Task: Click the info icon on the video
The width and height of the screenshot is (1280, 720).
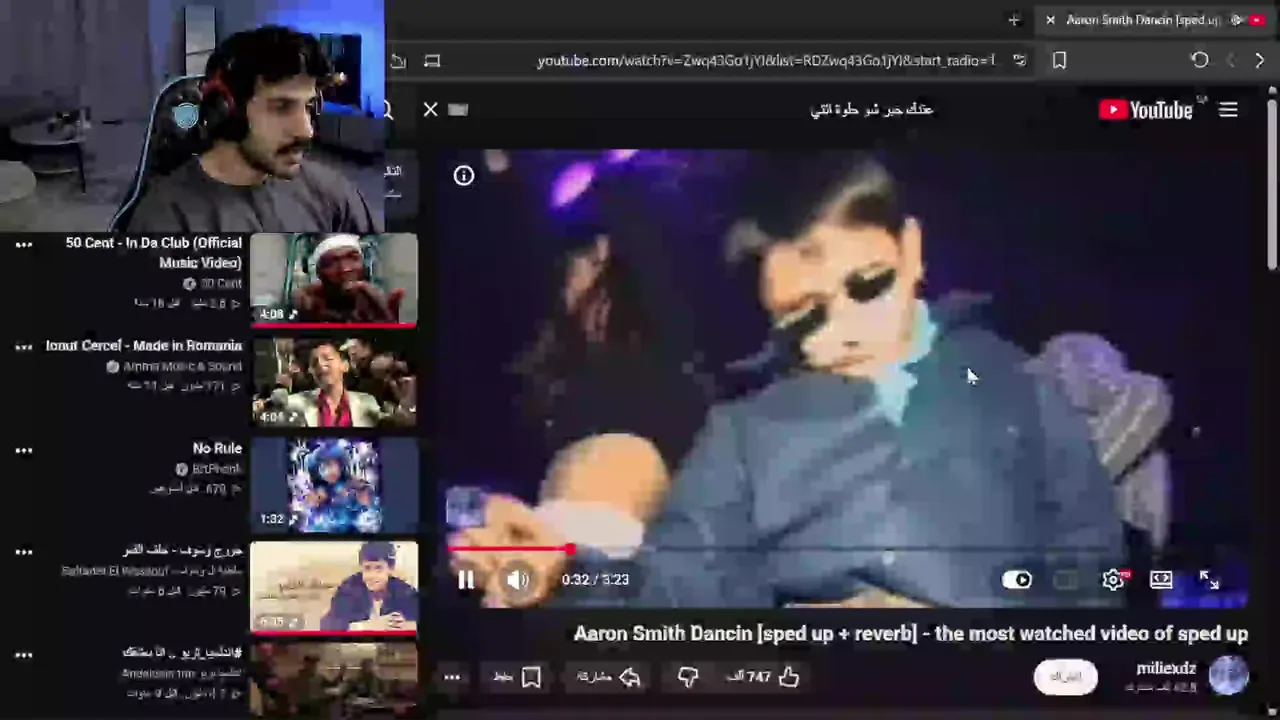Action: tap(464, 176)
